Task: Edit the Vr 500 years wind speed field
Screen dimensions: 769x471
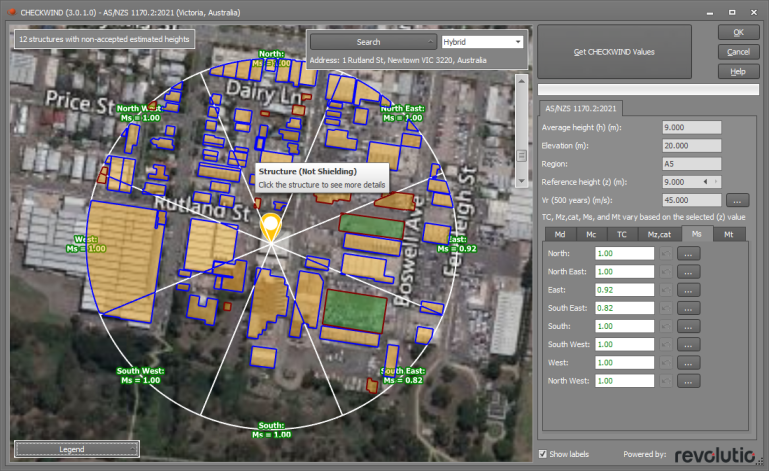Action: [692, 200]
